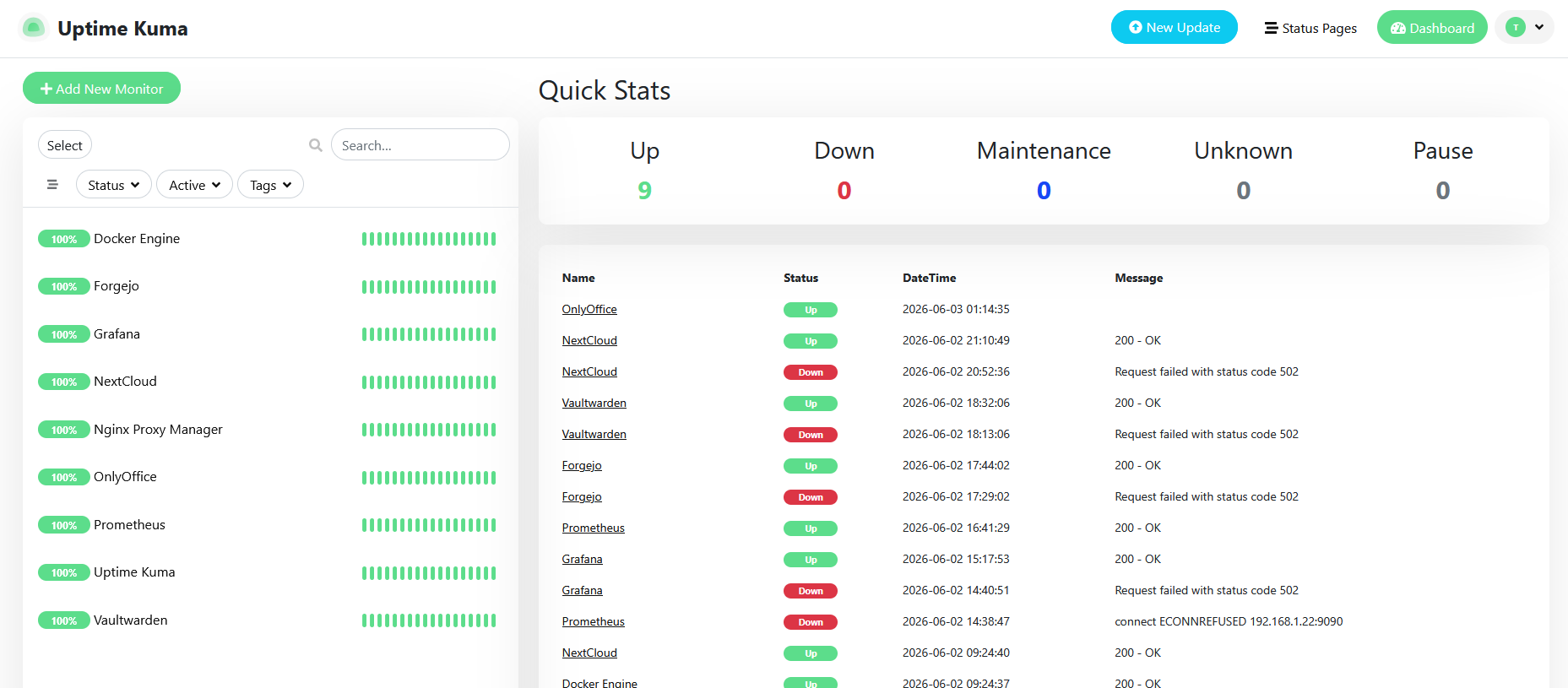1568x688 pixels.
Task: Click the 100% badge for Vaultwarden
Action: [x=64, y=620]
